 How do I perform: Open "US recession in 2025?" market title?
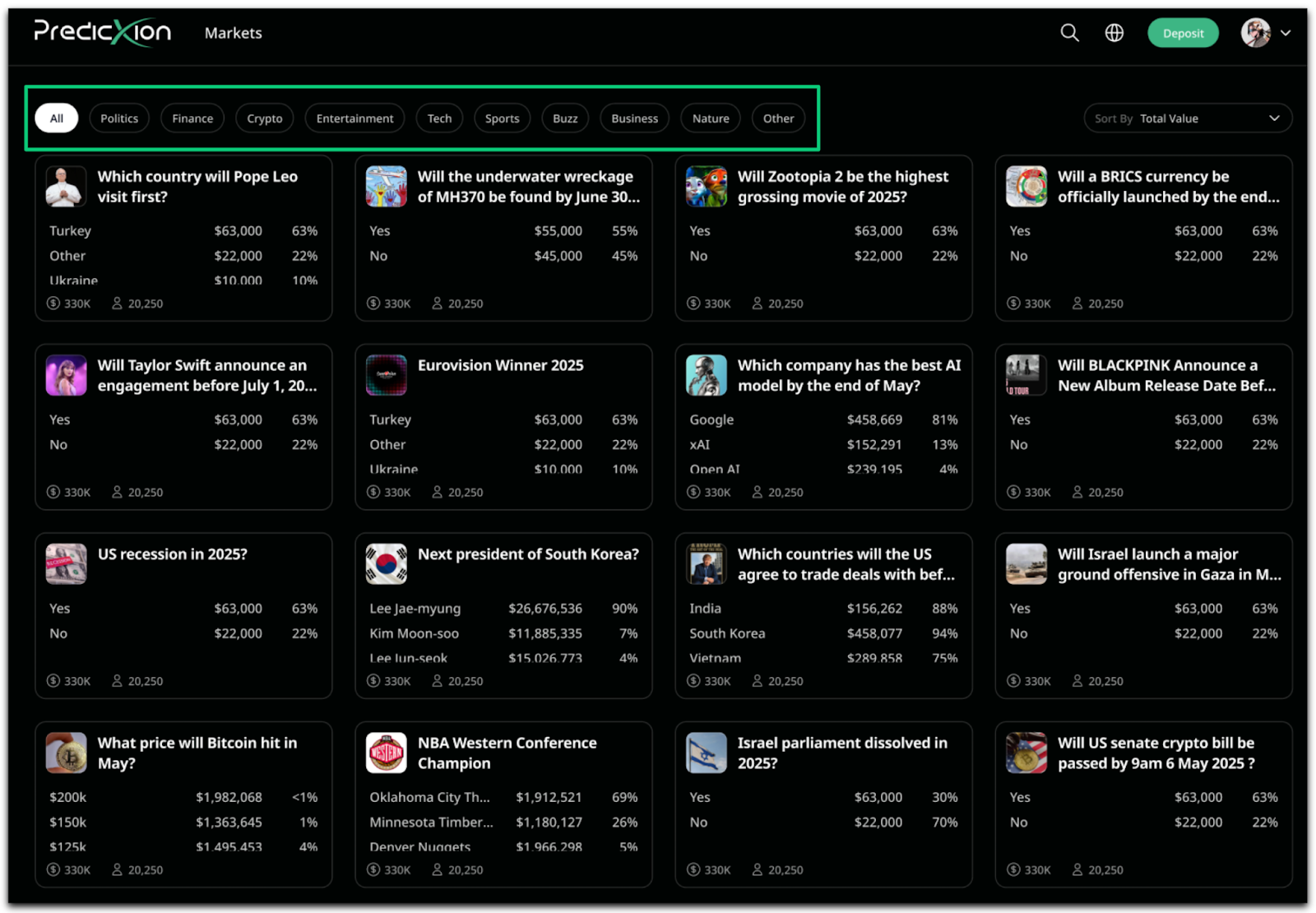click(173, 554)
